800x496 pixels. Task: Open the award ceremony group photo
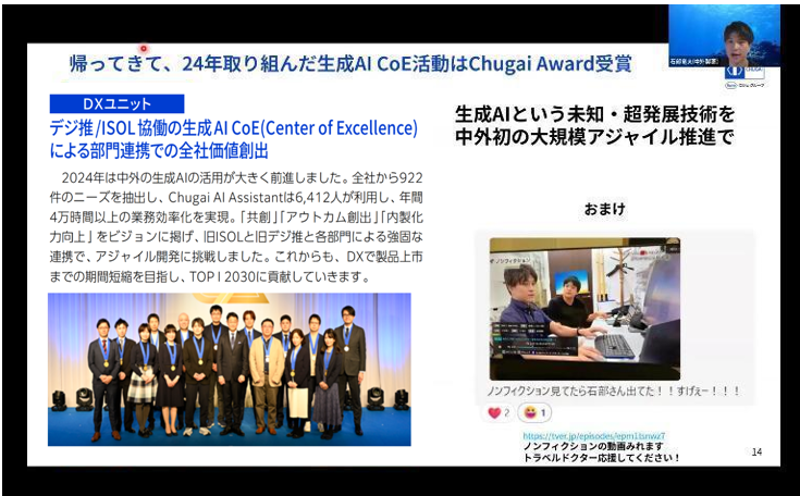(230, 369)
